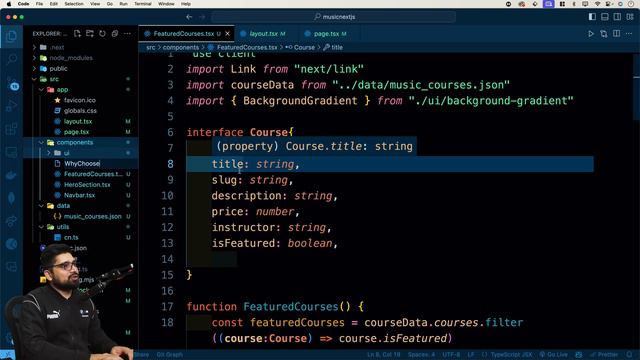Toggle primary side bar visibility

point(592,17)
